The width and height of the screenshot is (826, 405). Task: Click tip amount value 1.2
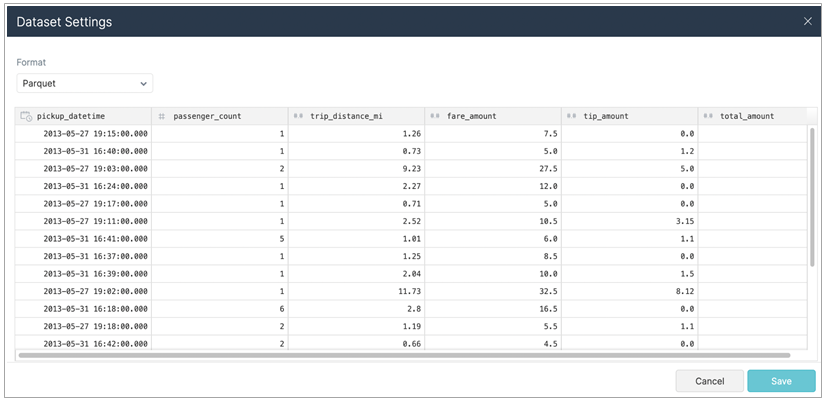(687, 151)
